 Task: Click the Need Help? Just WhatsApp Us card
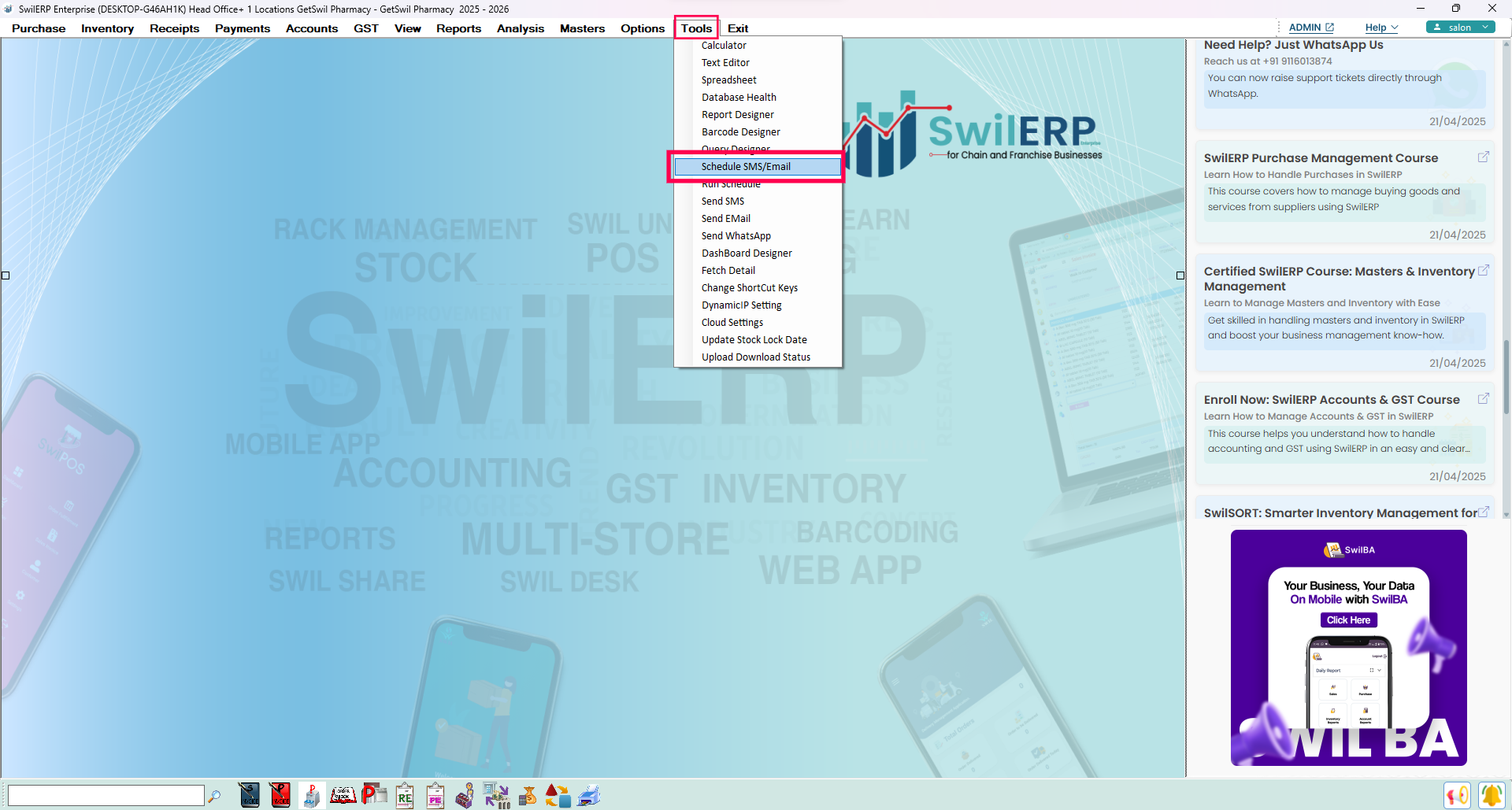pyautogui.click(x=1344, y=84)
